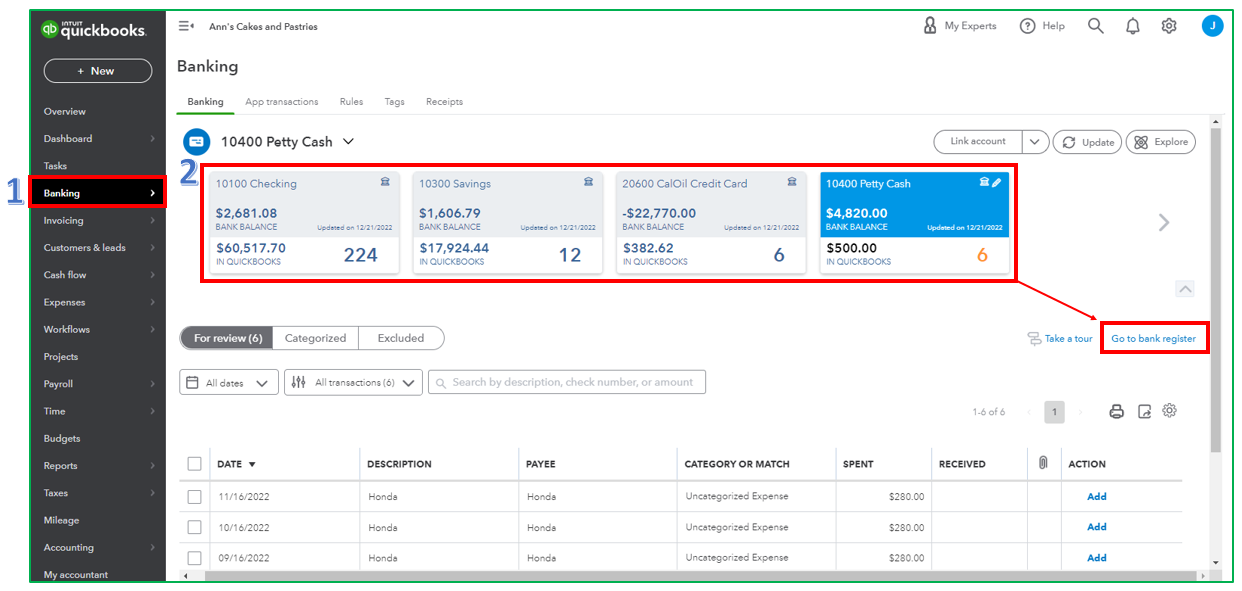Tick the checkbox for 11/16/2022 Honda row
Viewport: 1242px width, 591px height.
point(194,497)
